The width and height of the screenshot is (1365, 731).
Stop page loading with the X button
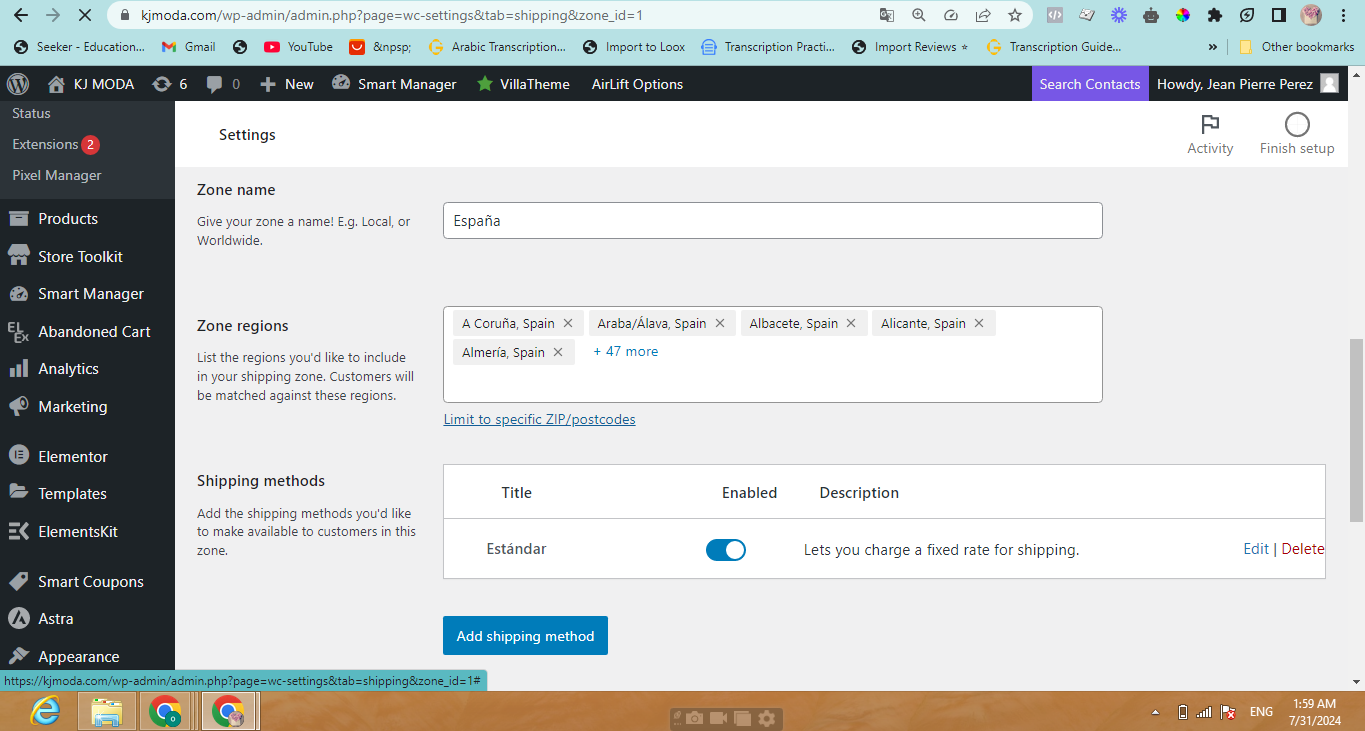coord(85,15)
